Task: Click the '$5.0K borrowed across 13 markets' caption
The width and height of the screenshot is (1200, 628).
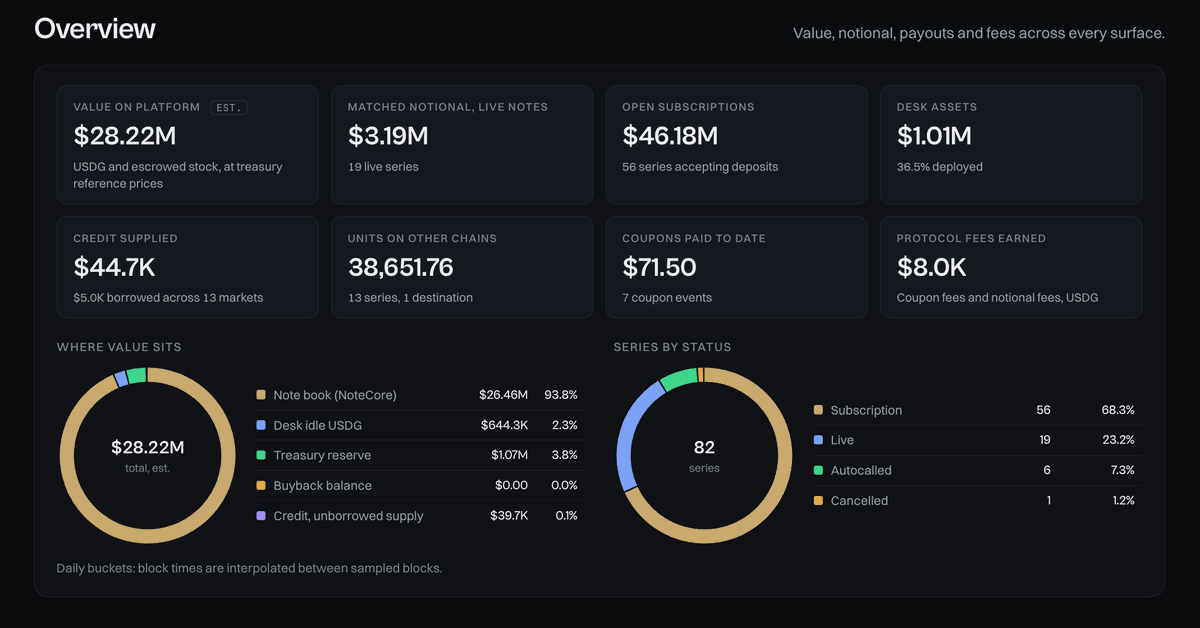Action: pos(168,298)
